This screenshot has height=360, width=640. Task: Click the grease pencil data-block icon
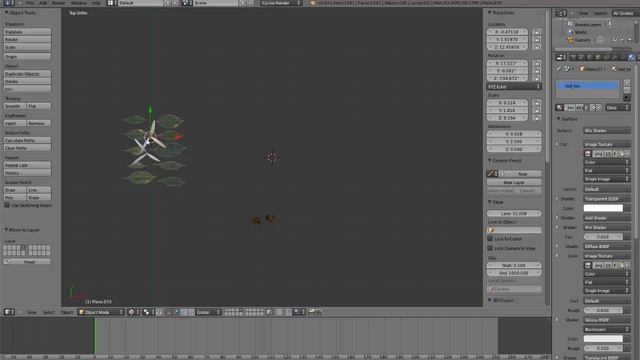pyautogui.click(x=492, y=174)
